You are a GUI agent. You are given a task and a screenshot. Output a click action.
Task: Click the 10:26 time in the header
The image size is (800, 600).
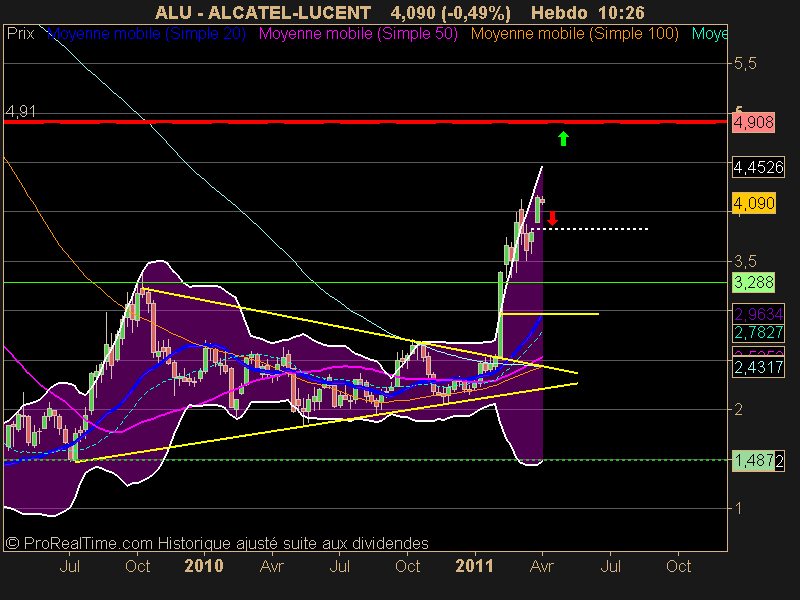[x=622, y=12]
